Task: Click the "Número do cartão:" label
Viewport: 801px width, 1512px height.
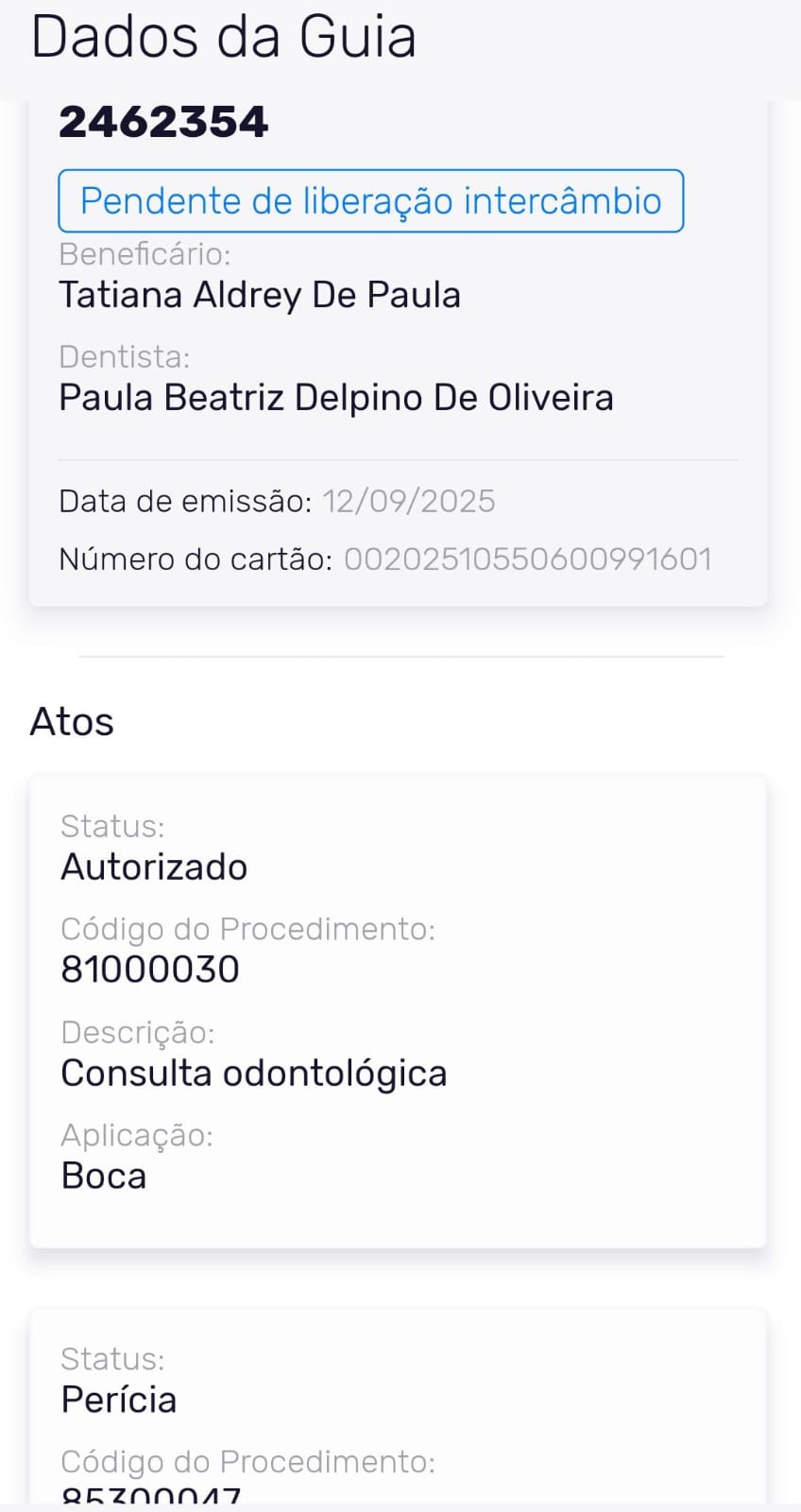Action: click(x=196, y=558)
